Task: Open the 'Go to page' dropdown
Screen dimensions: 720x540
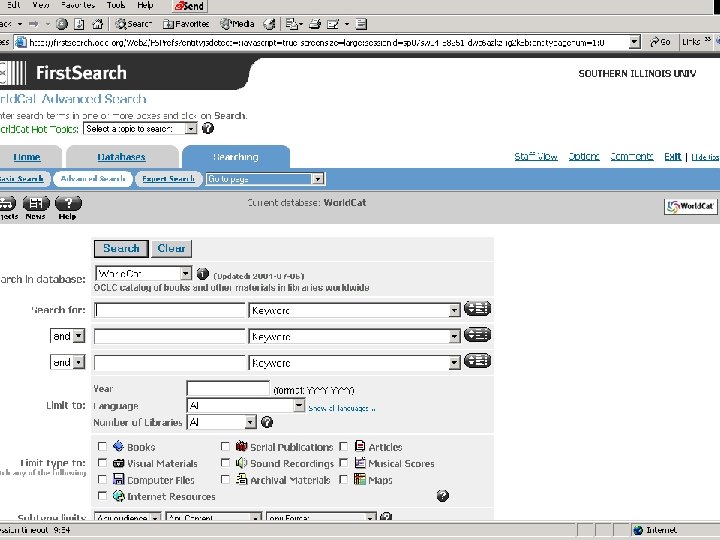Action: (265, 179)
